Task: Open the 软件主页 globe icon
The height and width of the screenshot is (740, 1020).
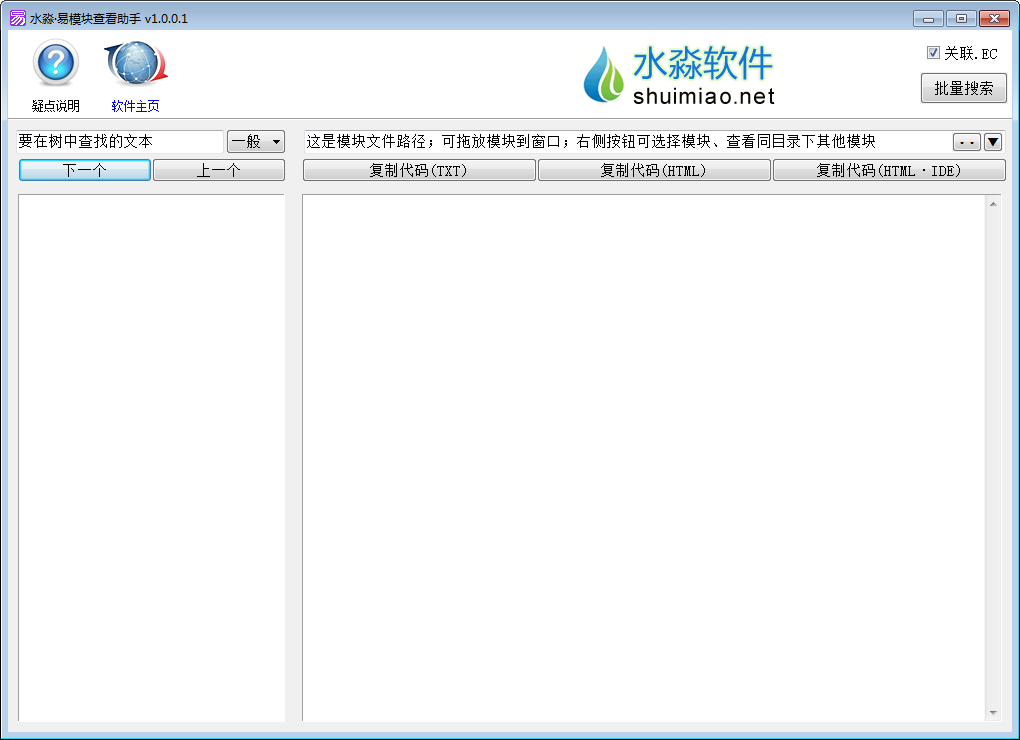Action: coord(136,64)
